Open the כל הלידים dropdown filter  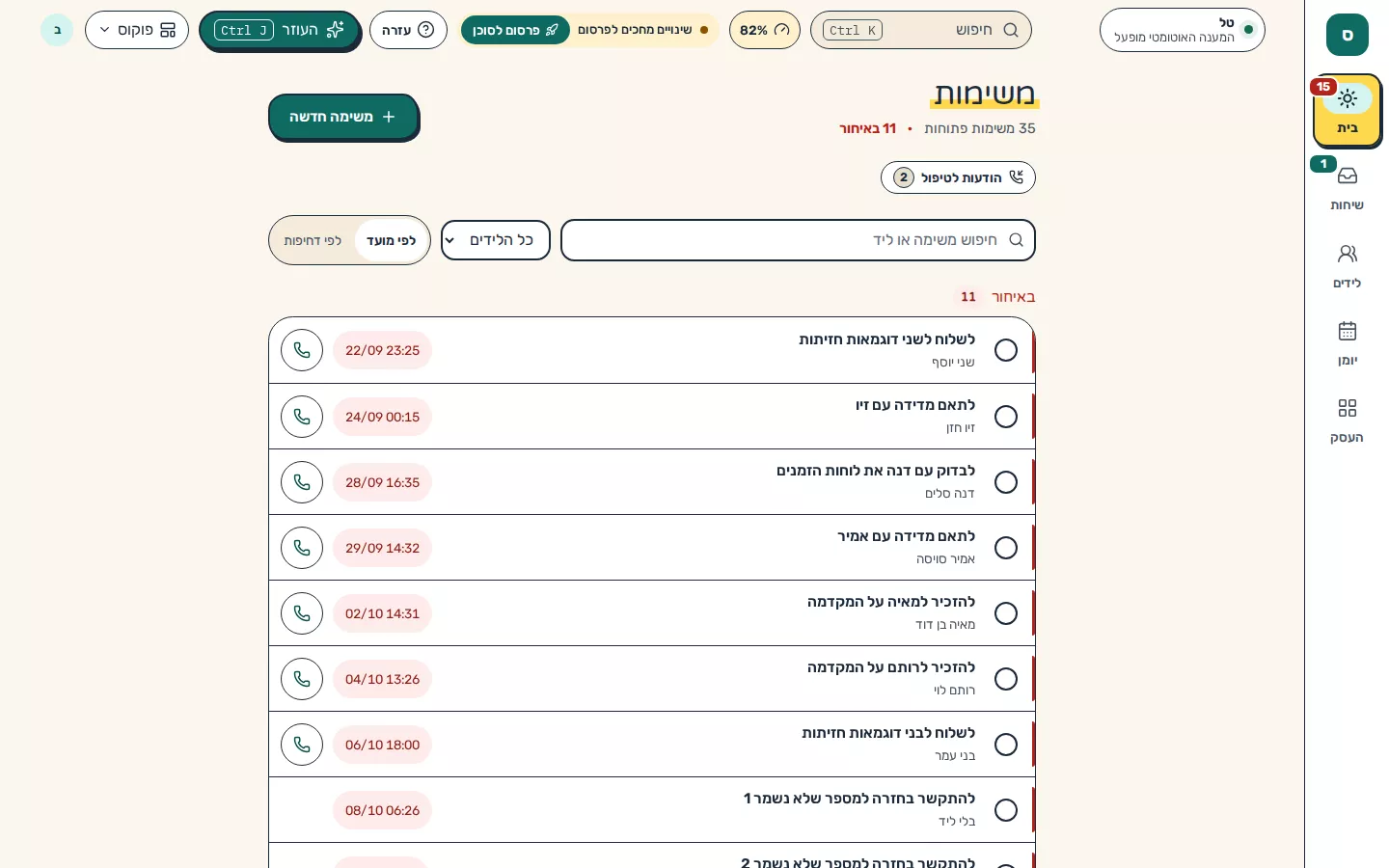coord(496,240)
